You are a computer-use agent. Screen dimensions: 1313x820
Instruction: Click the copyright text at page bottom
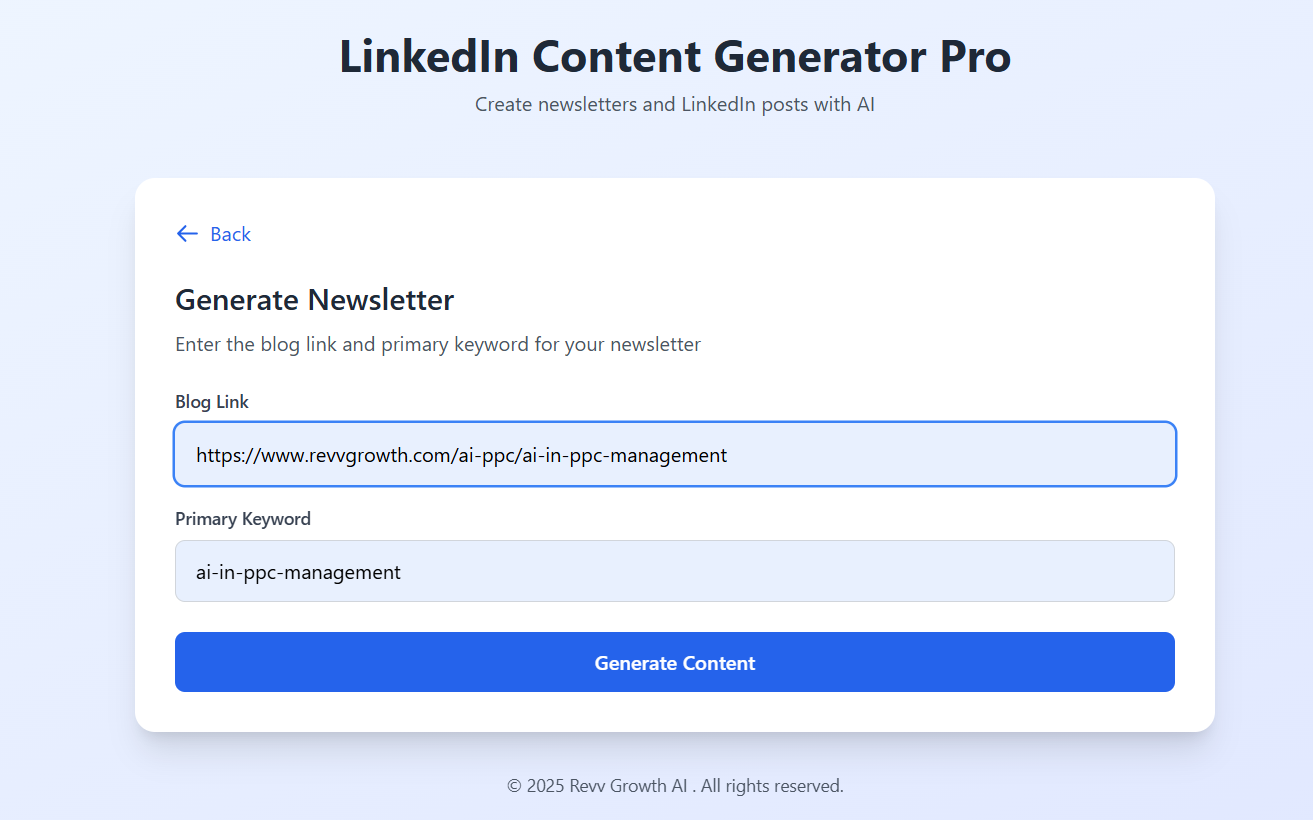click(675, 786)
